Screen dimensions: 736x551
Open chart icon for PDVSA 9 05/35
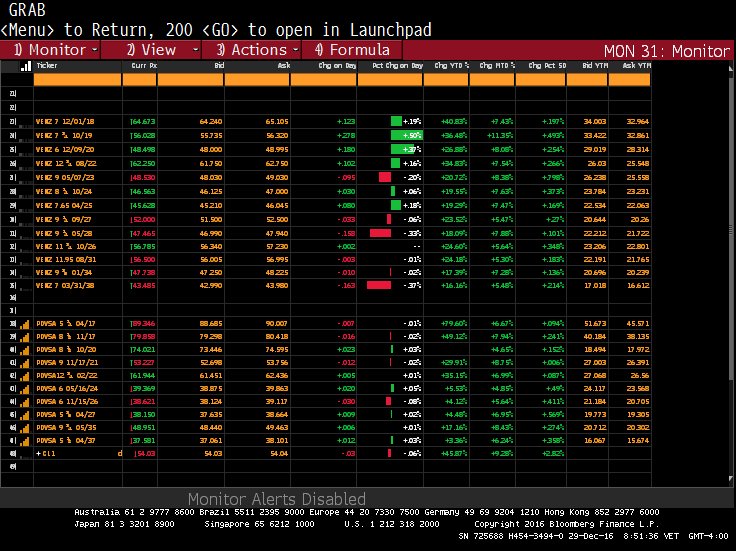[x=25, y=428]
